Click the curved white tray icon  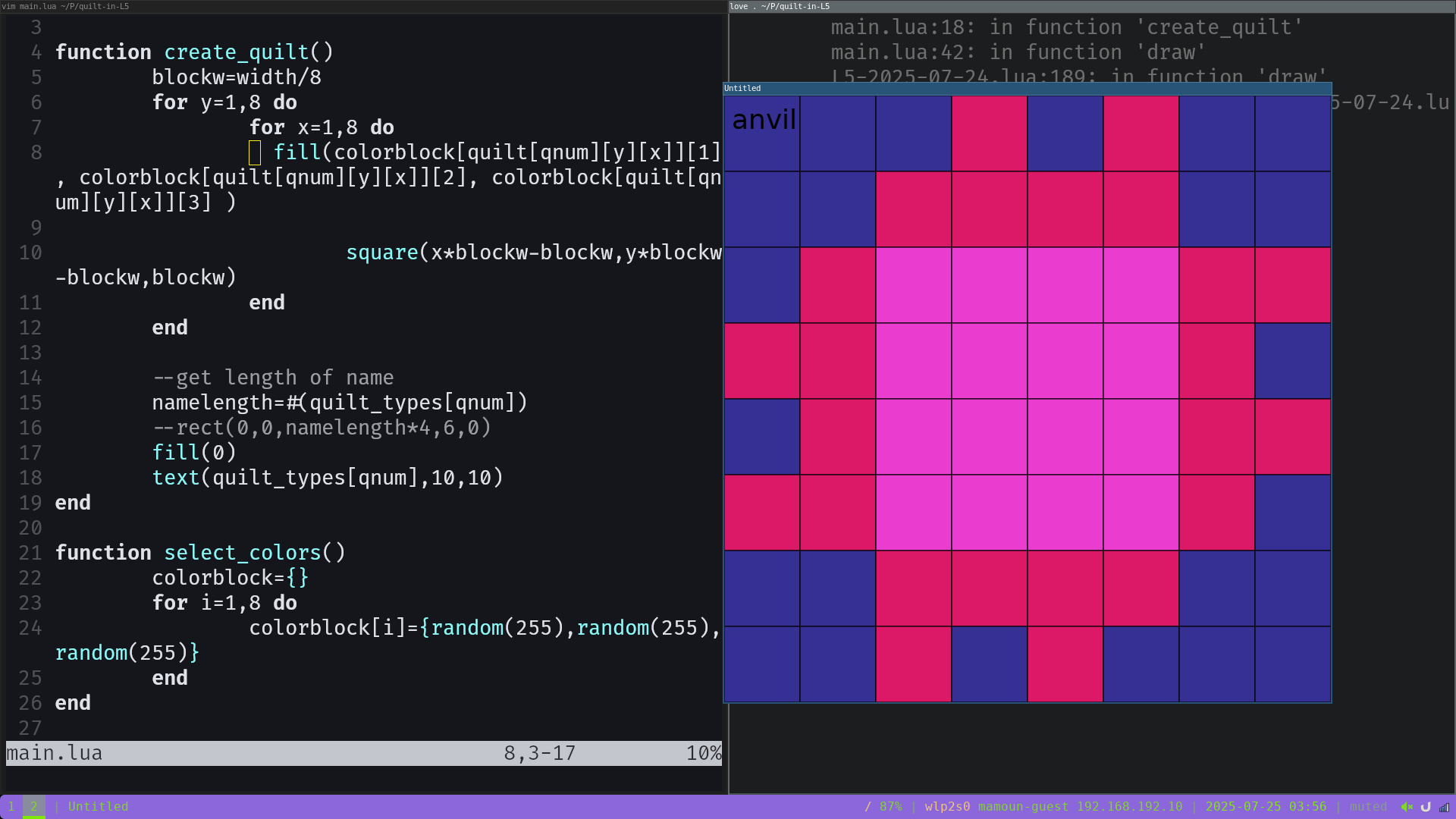1426,807
